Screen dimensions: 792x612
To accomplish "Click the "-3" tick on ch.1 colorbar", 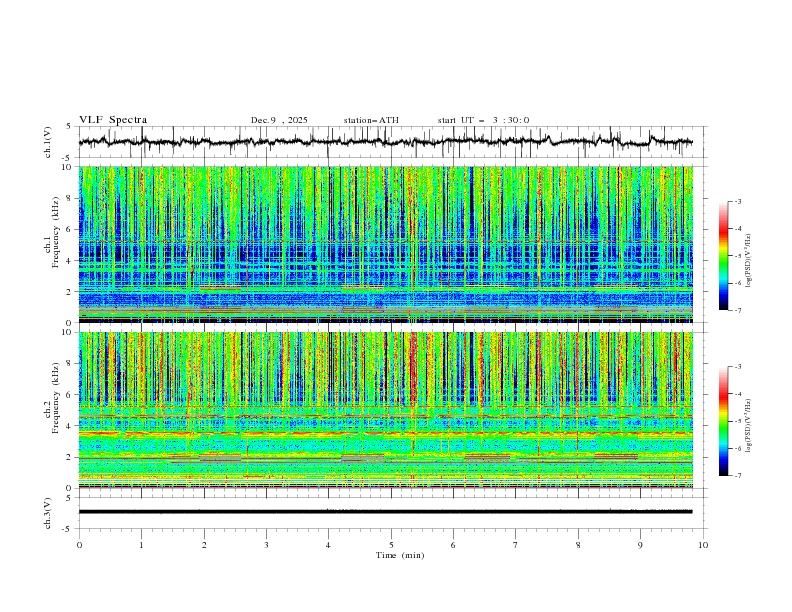I will (737, 201).
